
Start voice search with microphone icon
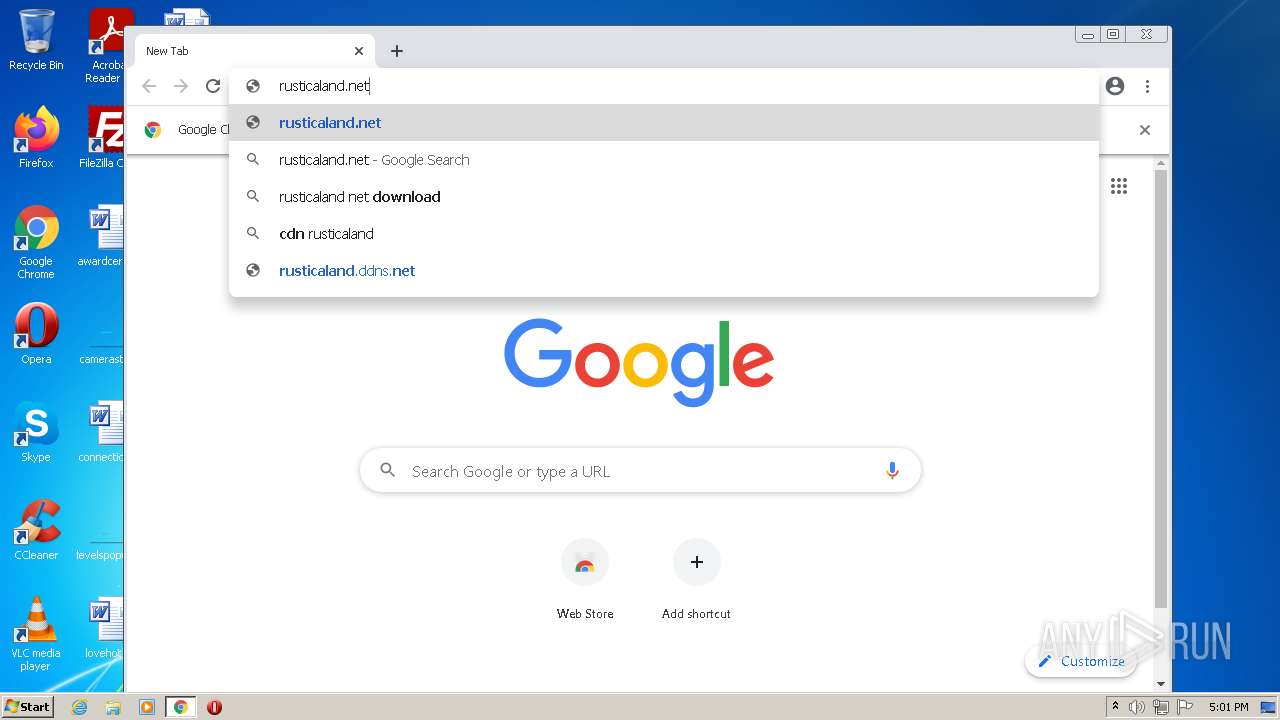point(892,471)
